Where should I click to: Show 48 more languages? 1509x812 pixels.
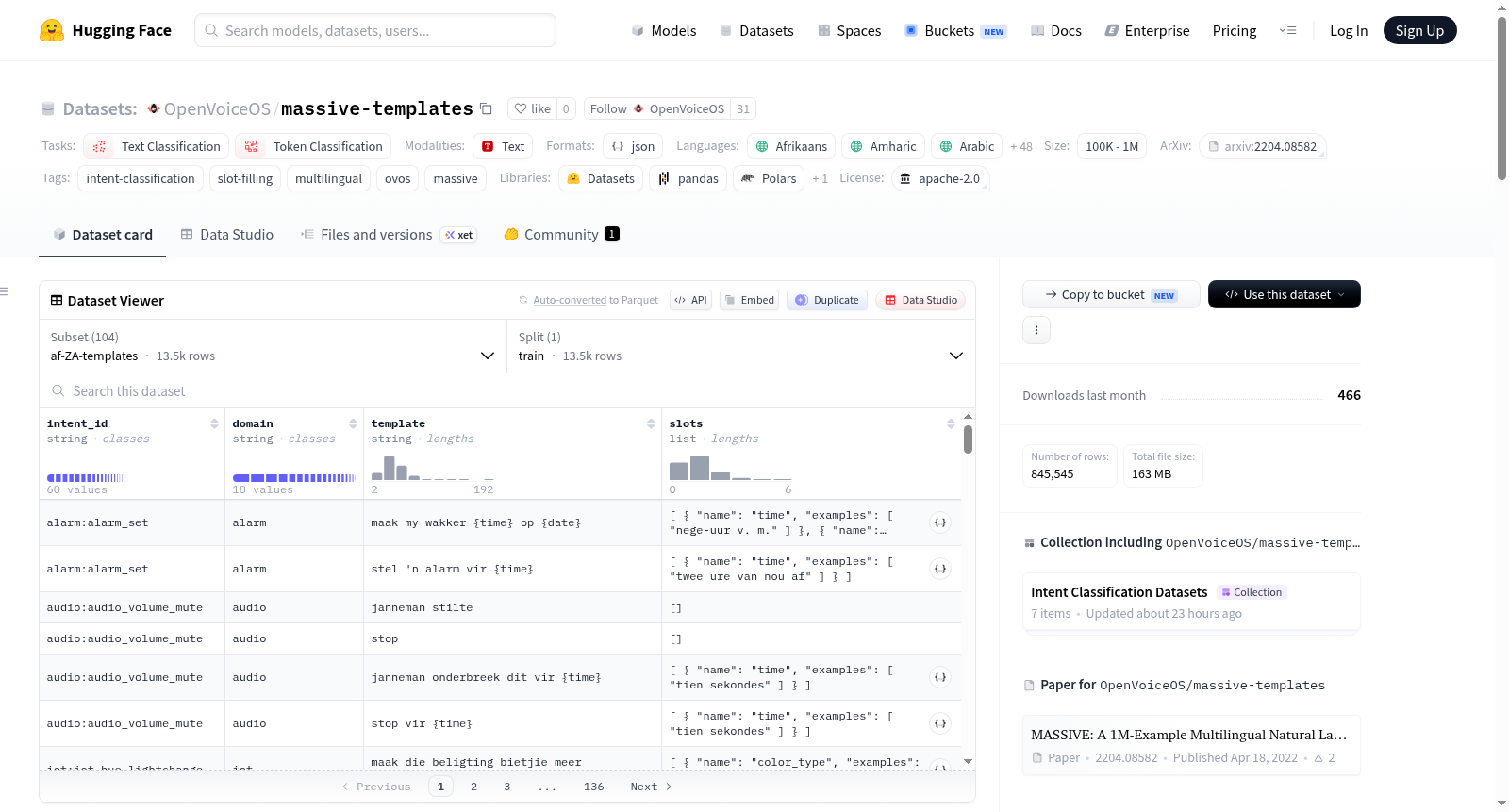tap(1021, 147)
